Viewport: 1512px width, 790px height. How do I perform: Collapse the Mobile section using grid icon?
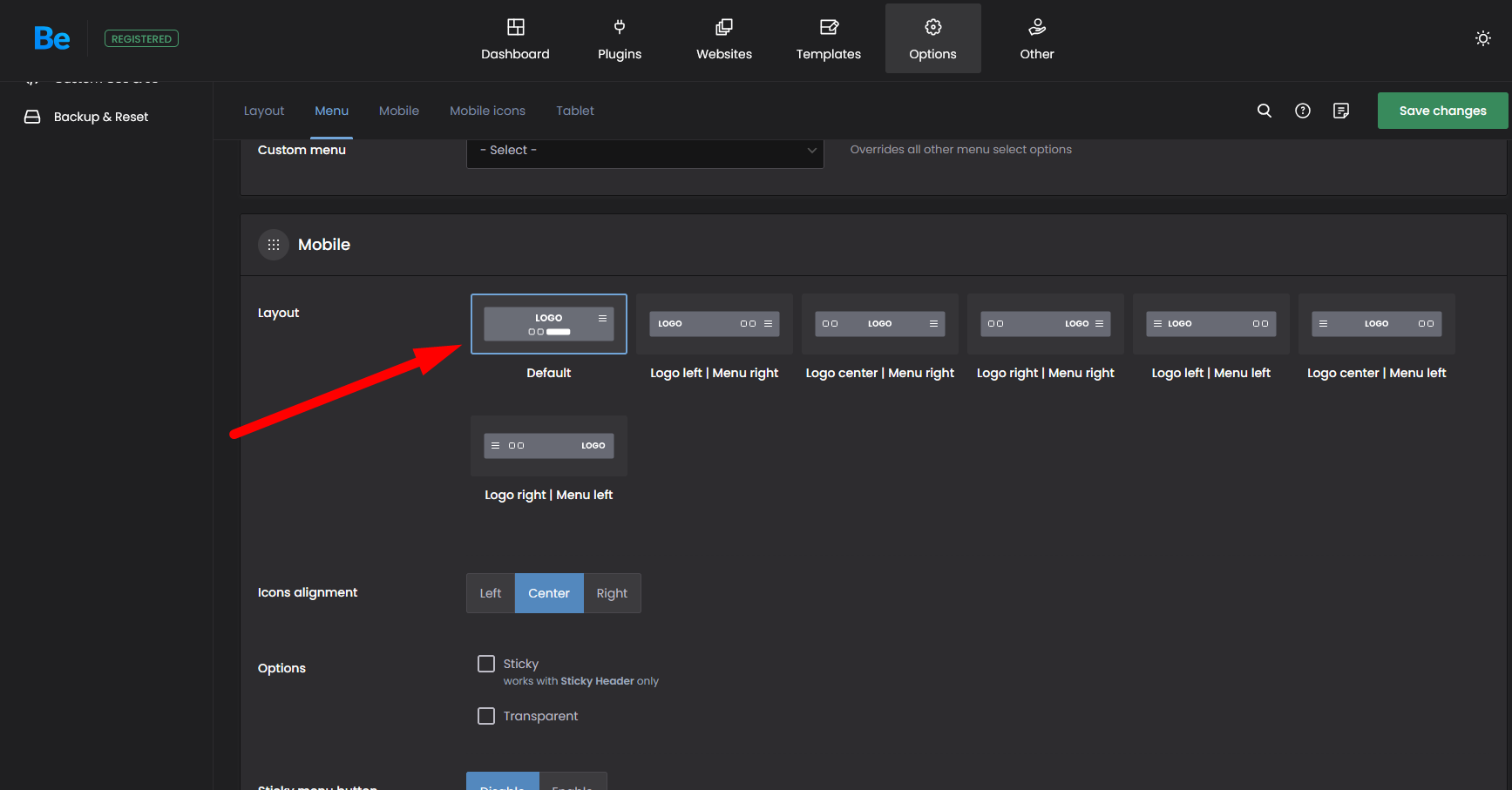point(274,245)
